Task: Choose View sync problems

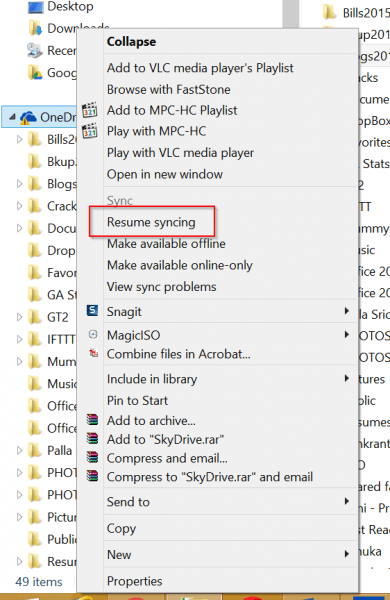Action: (x=162, y=287)
